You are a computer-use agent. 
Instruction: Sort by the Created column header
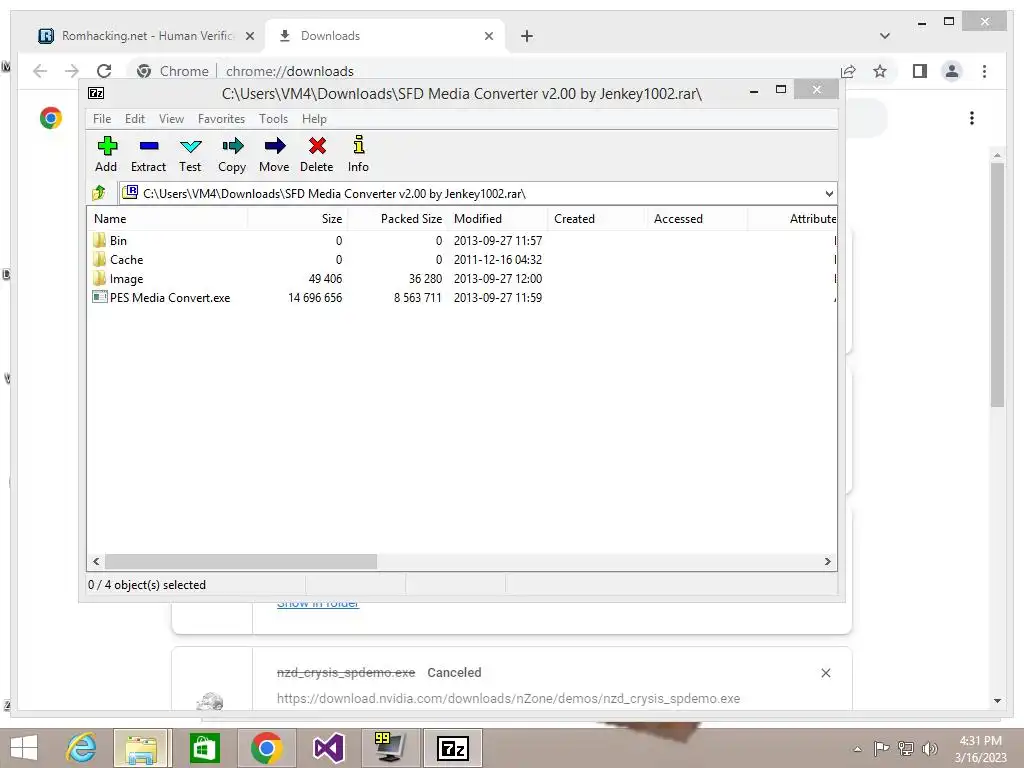[597, 219]
